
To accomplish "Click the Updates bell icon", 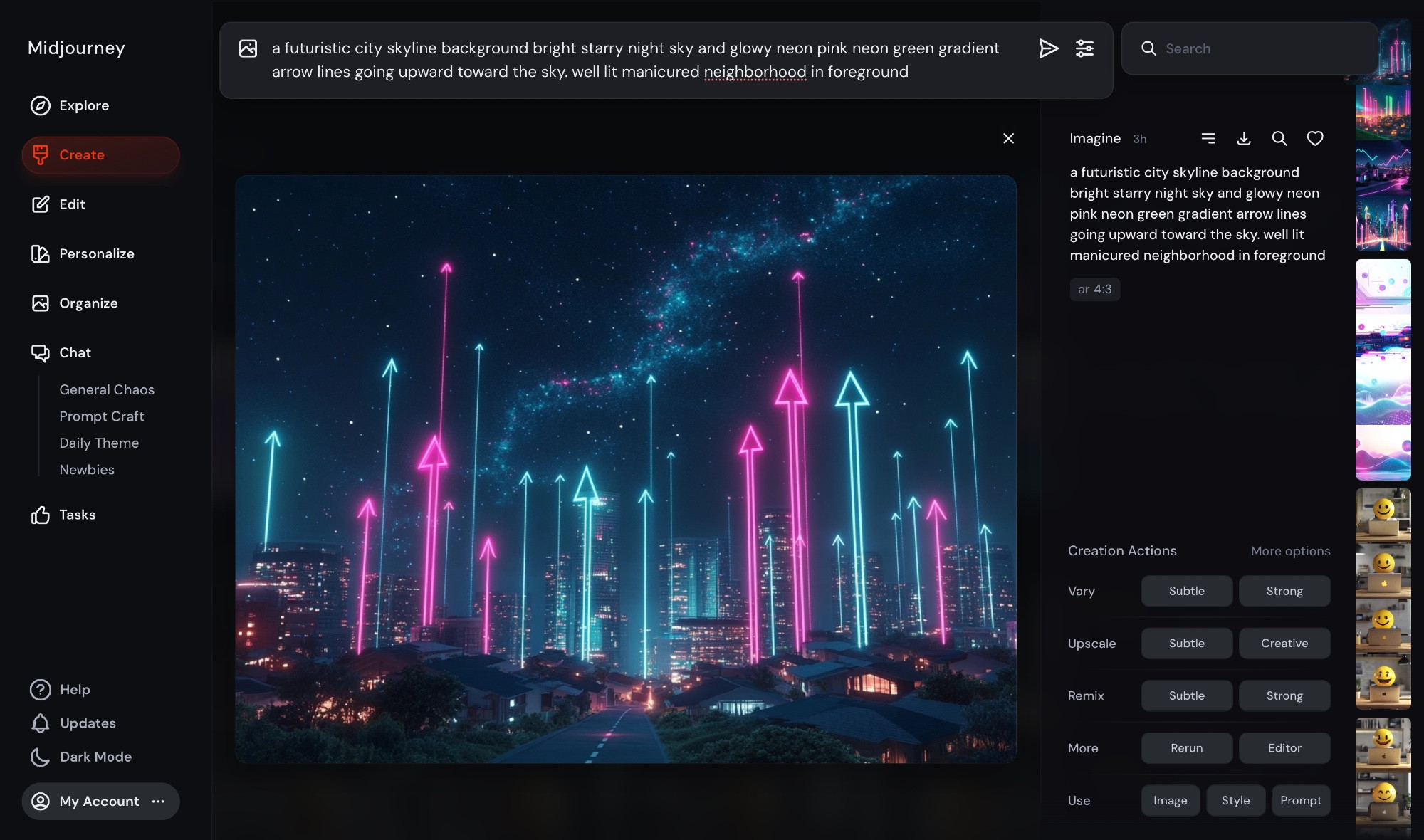I will click(41, 723).
